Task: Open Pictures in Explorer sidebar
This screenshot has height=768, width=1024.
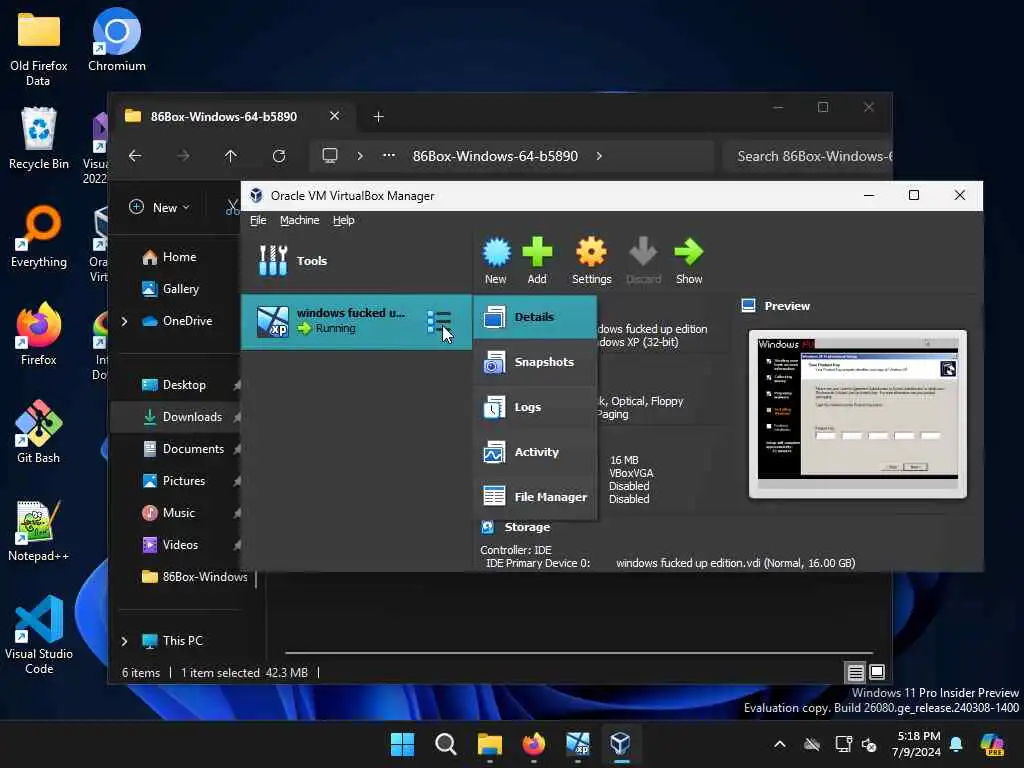Action: point(174,481)
